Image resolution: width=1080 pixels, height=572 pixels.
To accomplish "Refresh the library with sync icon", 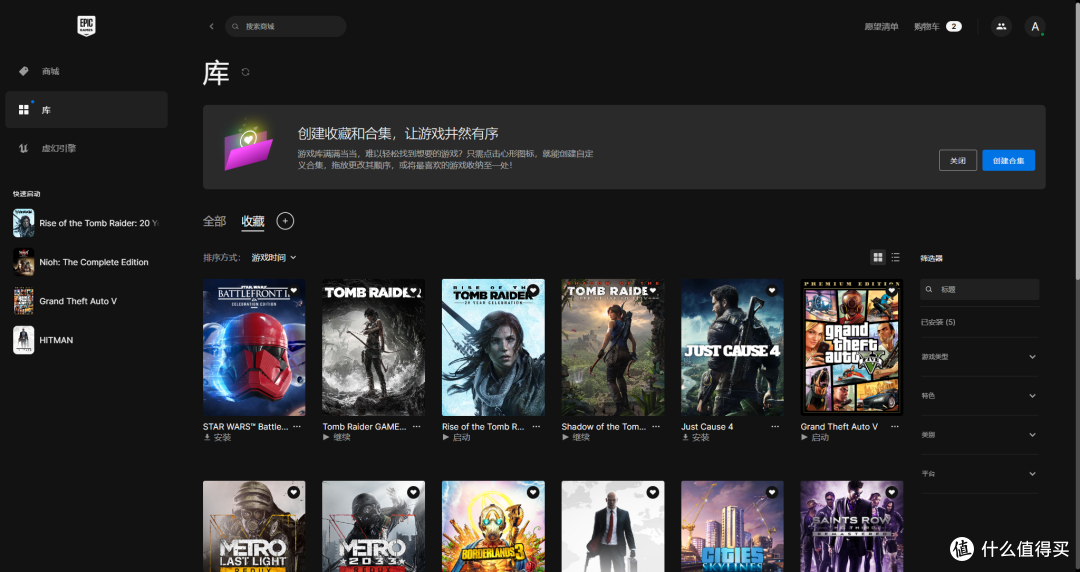I will (245, 72).
